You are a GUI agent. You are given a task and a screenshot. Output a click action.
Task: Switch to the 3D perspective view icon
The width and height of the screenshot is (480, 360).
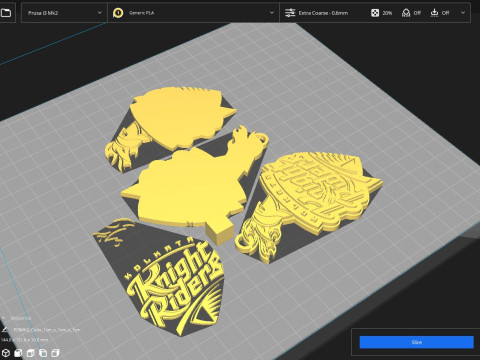6,352
